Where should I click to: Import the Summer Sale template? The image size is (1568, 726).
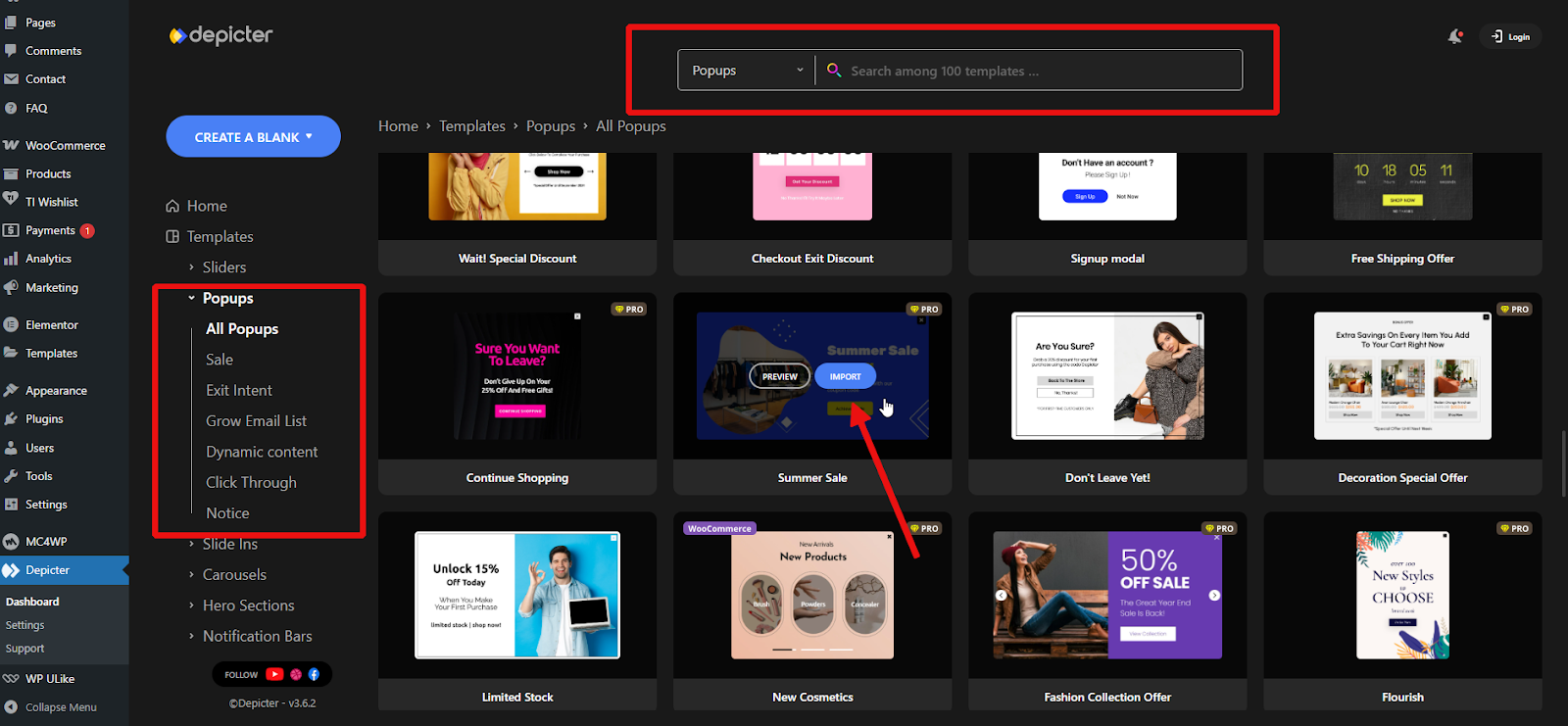[x=845, y=376]
